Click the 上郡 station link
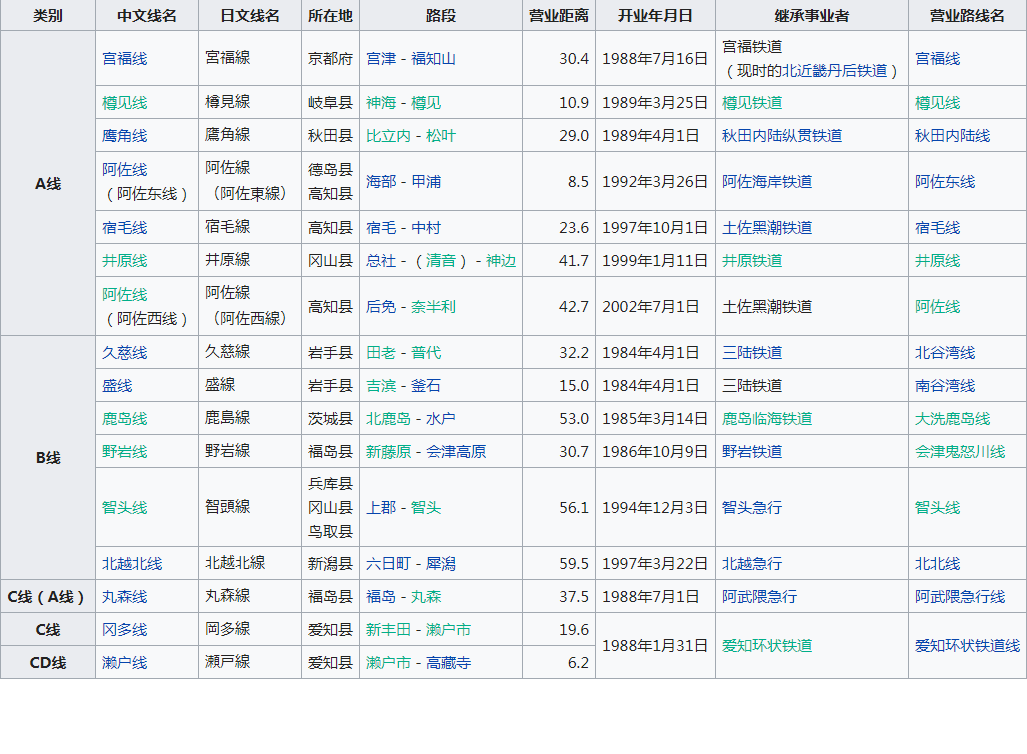This screenshot has height=754, width=1027. click(381, 508)
